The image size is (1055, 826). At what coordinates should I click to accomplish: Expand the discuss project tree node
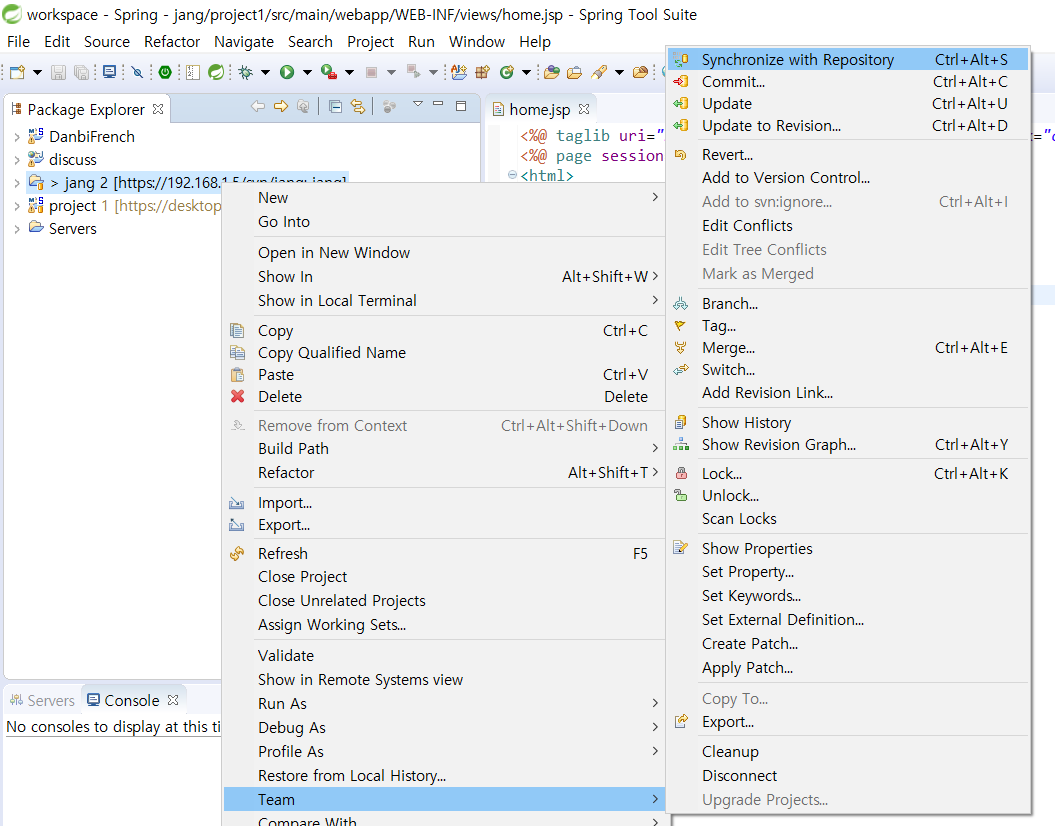coord(17,160)
